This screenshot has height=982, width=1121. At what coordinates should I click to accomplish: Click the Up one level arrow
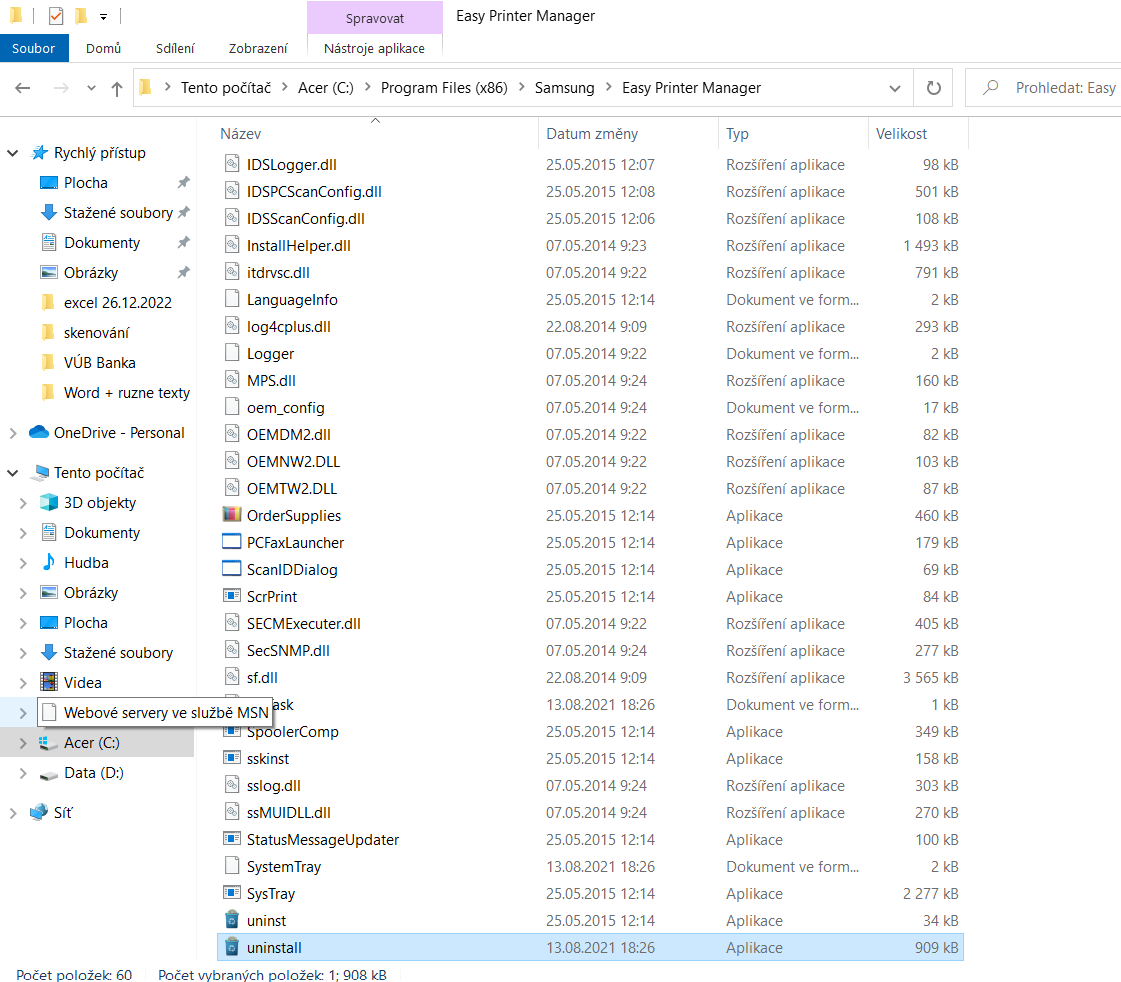point(117,88)
